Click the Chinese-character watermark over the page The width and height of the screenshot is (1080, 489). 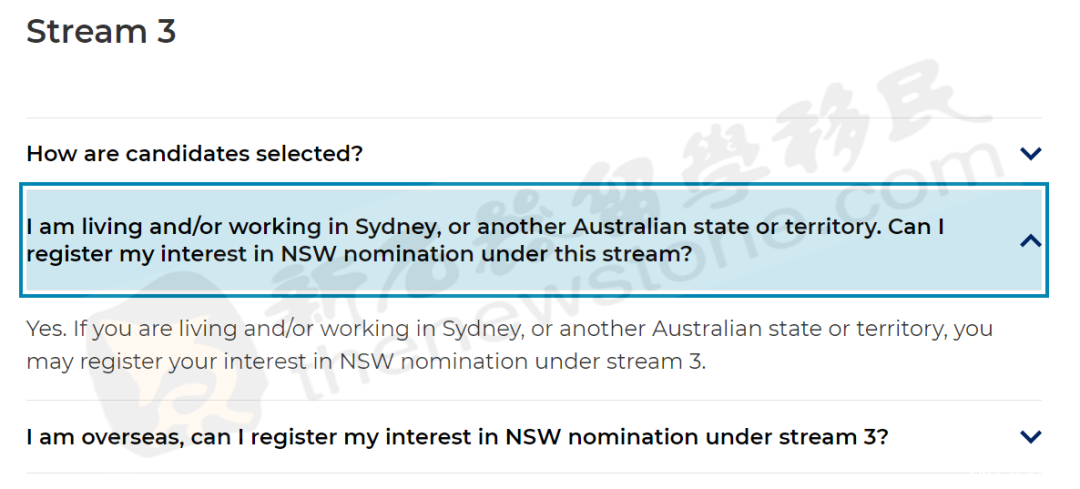[620, 193]
